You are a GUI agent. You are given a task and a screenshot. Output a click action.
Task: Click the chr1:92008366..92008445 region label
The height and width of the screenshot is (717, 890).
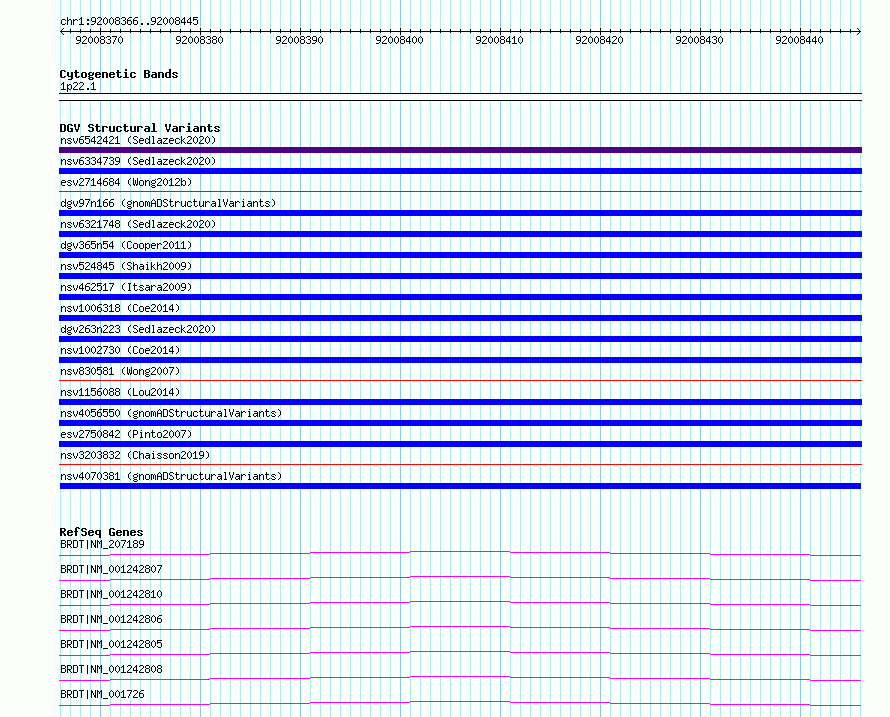tap(129, 21)
